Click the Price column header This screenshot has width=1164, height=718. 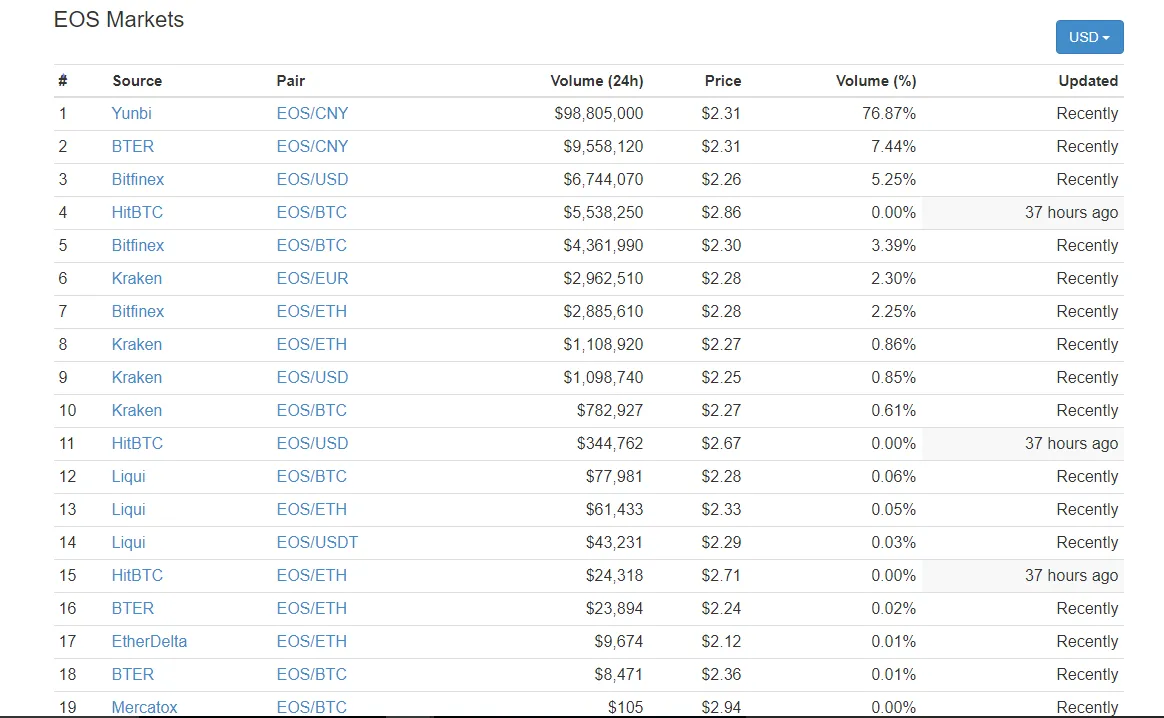(x=723, y=81)
